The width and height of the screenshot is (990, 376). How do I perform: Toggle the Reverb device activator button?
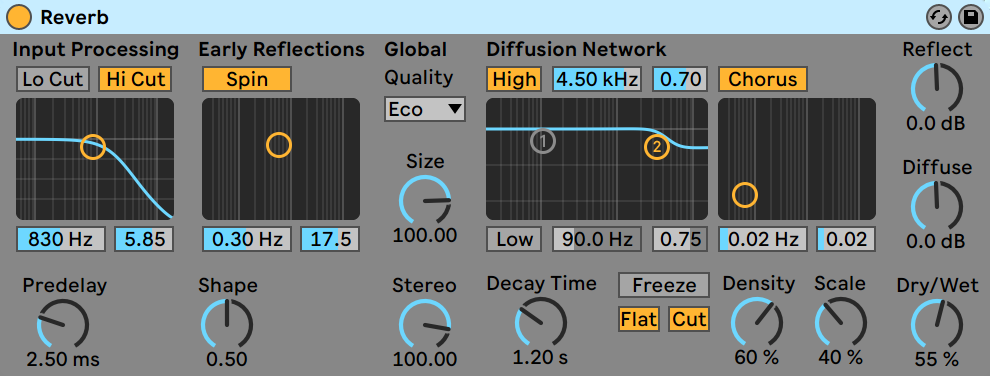click(x=18, y=17)
